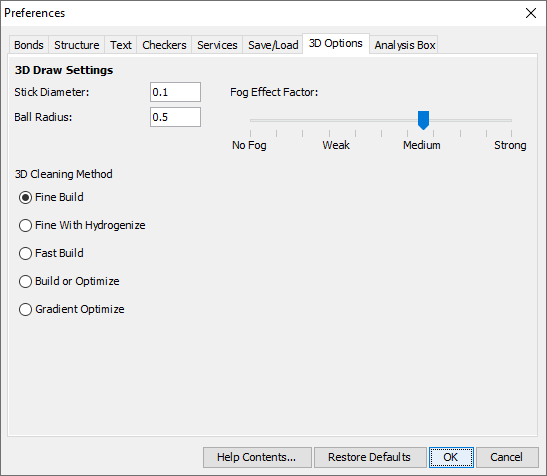Choose Fine With Hydrogenize cleaning method

click(x=82, y=225)
